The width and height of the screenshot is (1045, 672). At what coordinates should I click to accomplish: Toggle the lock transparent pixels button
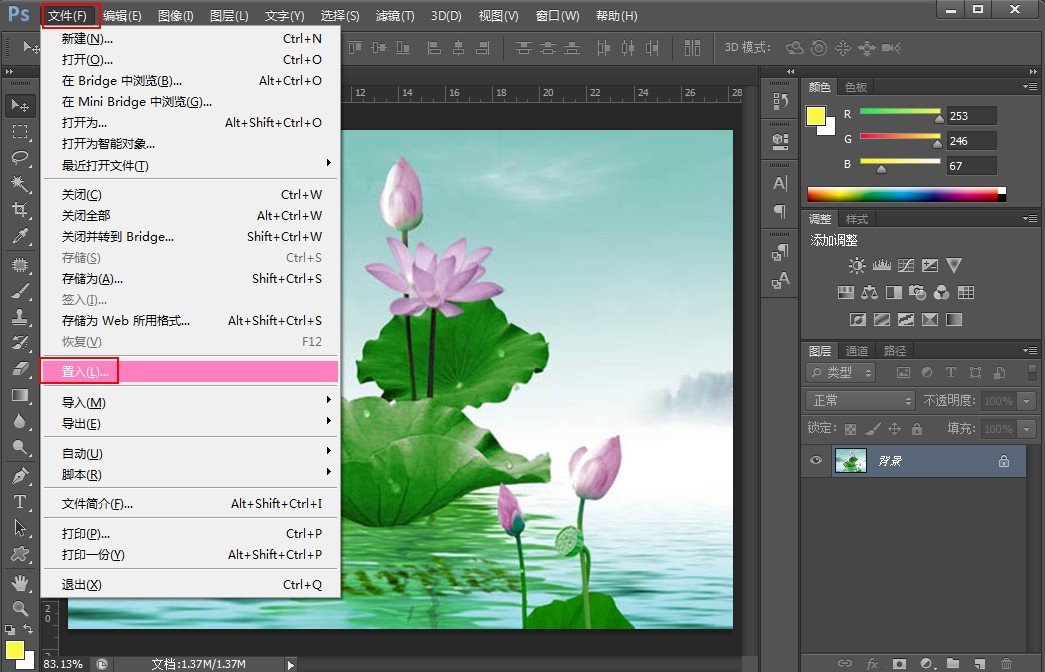[x=850, y=429]
